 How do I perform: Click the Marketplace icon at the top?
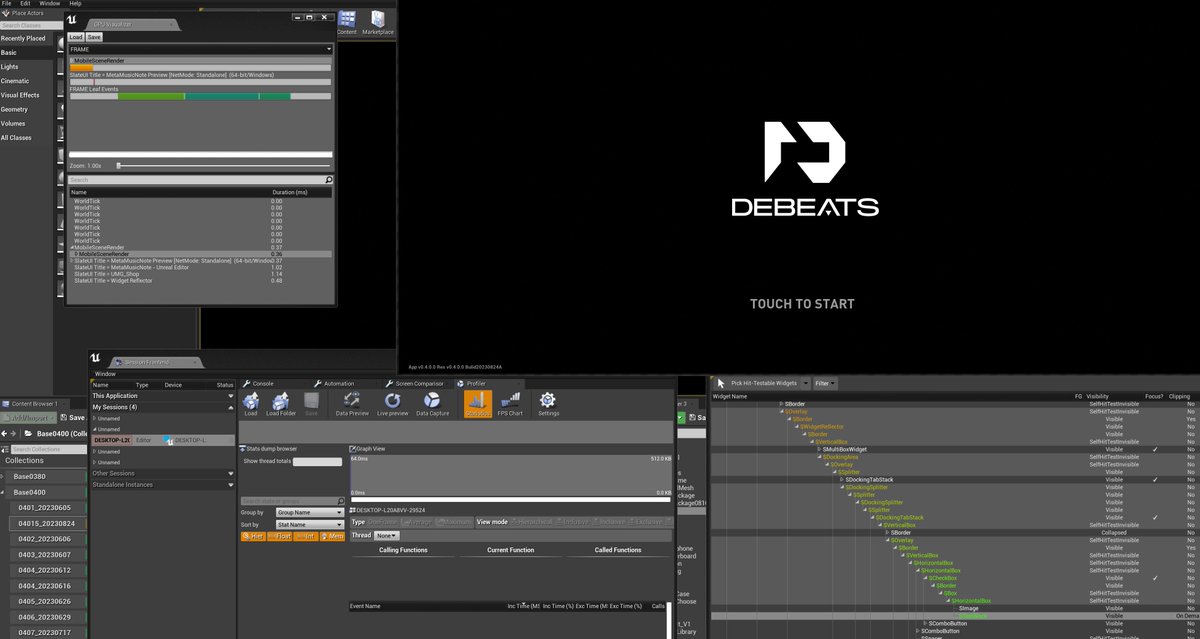point(376,20)
